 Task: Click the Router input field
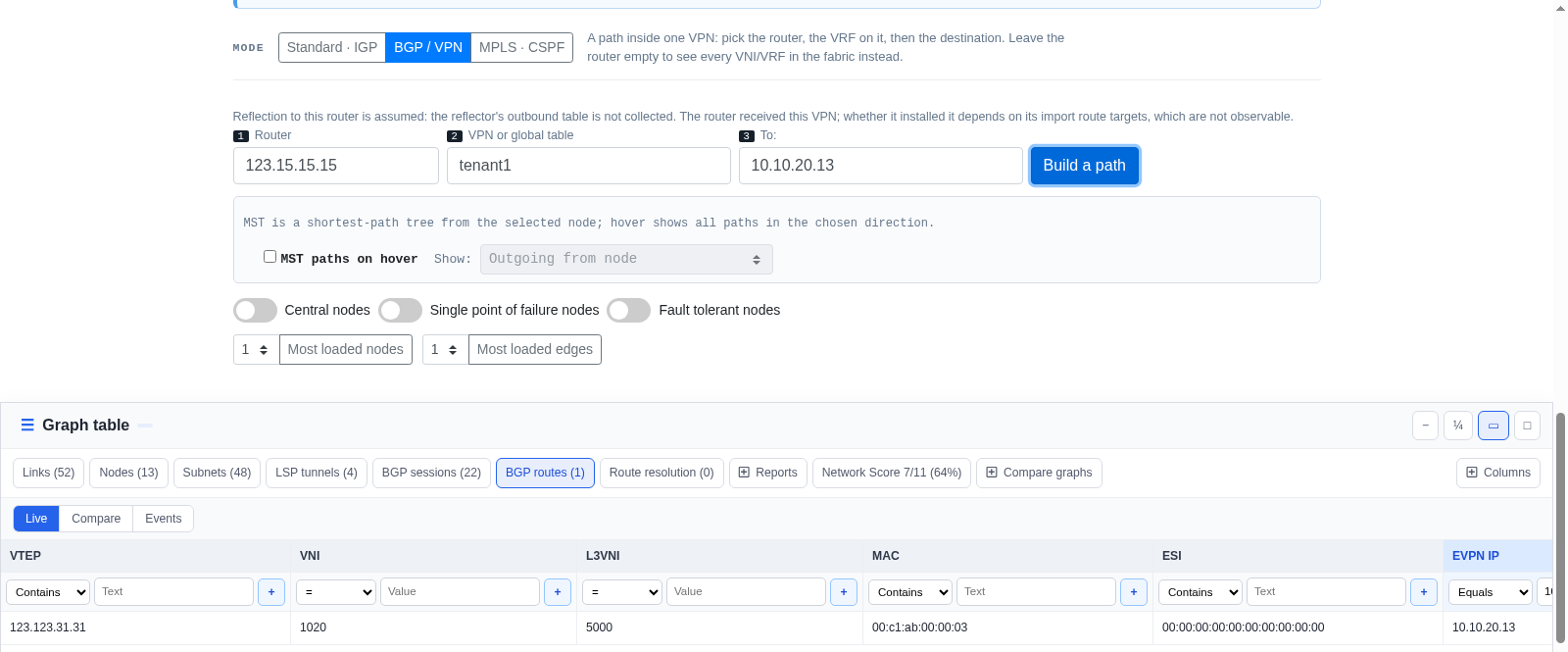coord(336,166)
